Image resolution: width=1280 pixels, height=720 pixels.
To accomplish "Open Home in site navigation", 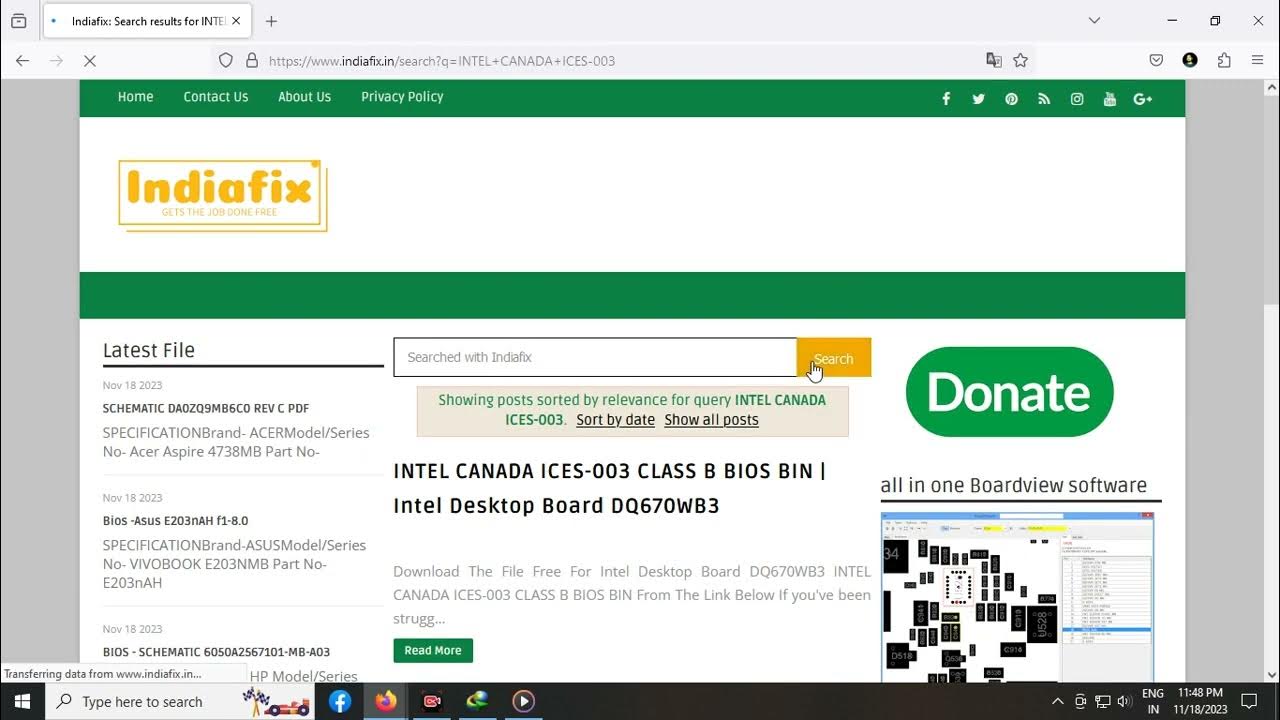I will tap(135, 97).
